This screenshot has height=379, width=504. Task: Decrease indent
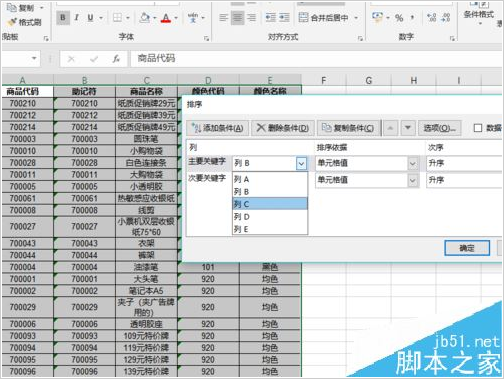(270, 17)
